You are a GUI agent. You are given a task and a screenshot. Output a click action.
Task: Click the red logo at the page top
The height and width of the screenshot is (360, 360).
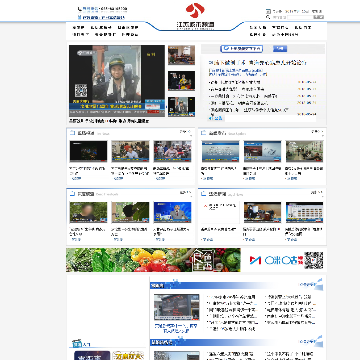195,10
